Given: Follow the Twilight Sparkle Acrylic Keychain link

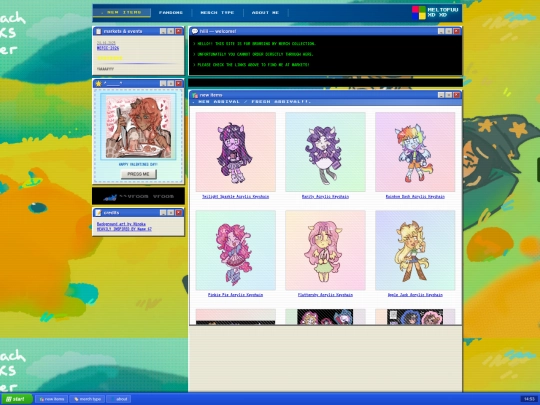Looking at the screenshot, I should point(236,197).
